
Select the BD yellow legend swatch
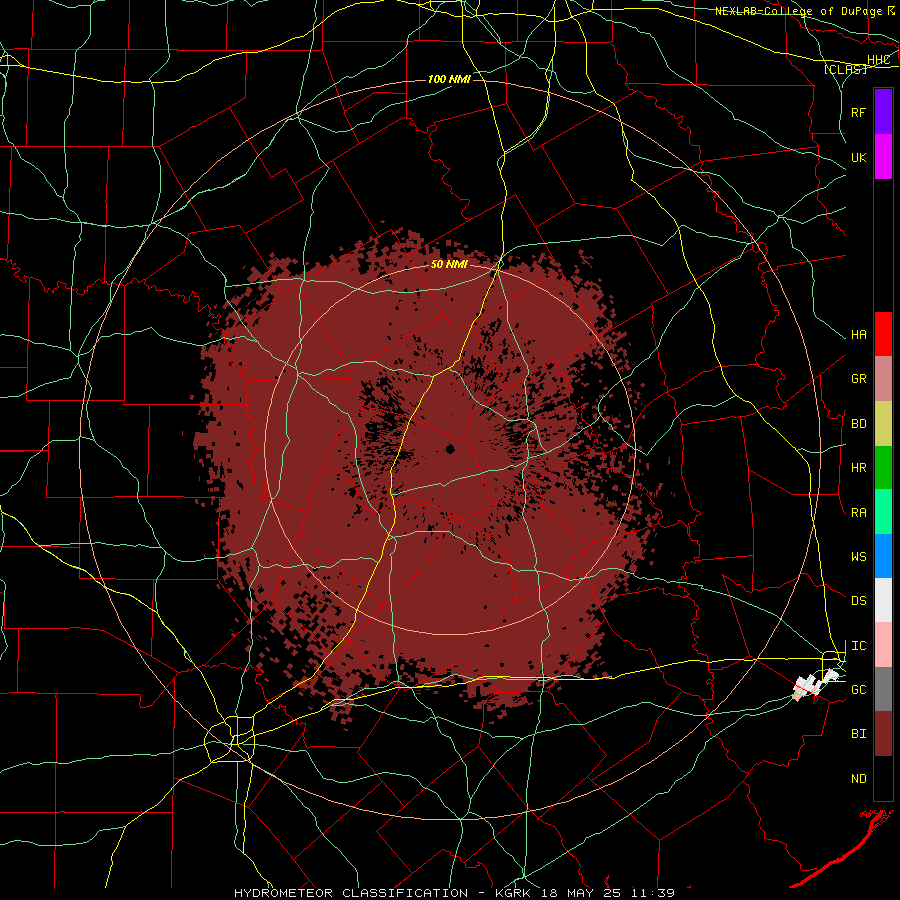point(883,424)
